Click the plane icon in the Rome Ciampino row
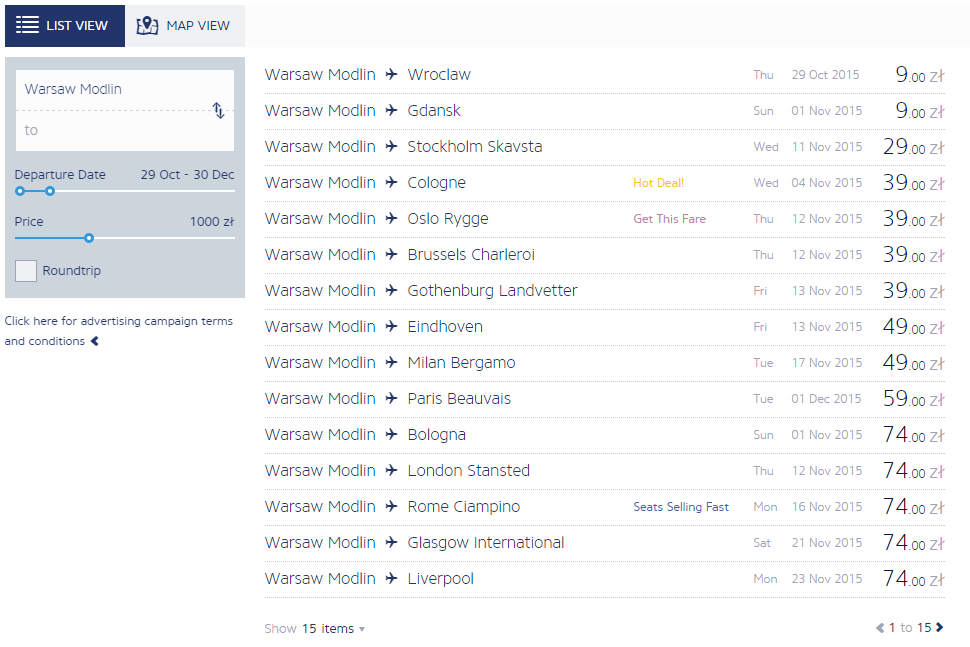970x647 pixels. click(391, 506)
